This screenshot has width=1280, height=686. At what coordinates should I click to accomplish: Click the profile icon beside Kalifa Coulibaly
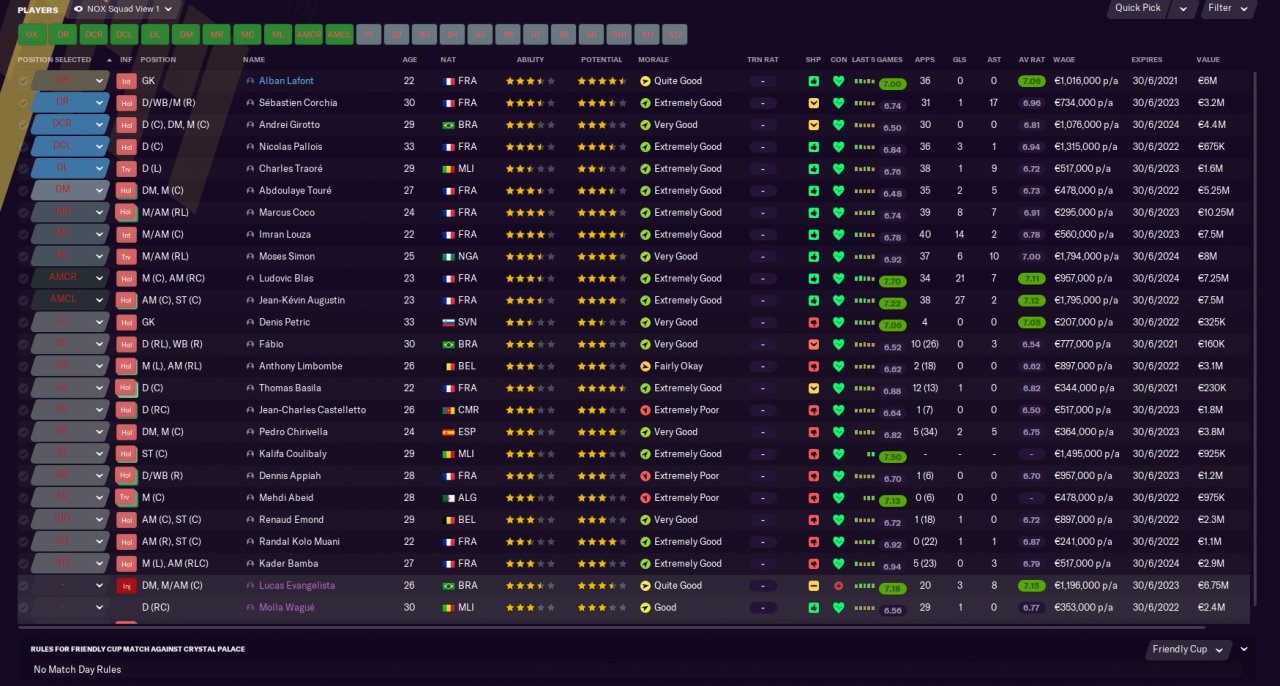250,454
